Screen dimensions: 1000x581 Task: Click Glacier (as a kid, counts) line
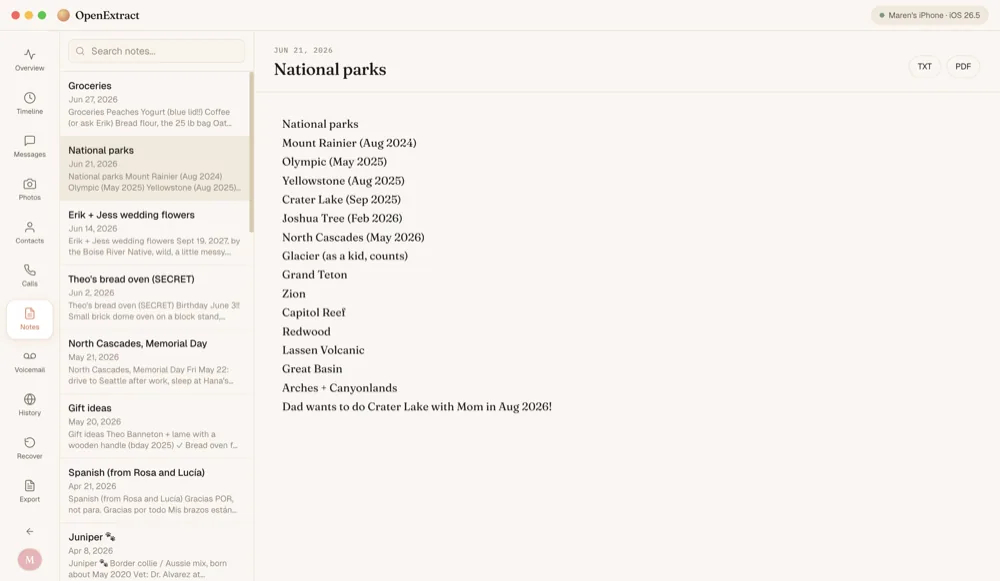[344, 256]
